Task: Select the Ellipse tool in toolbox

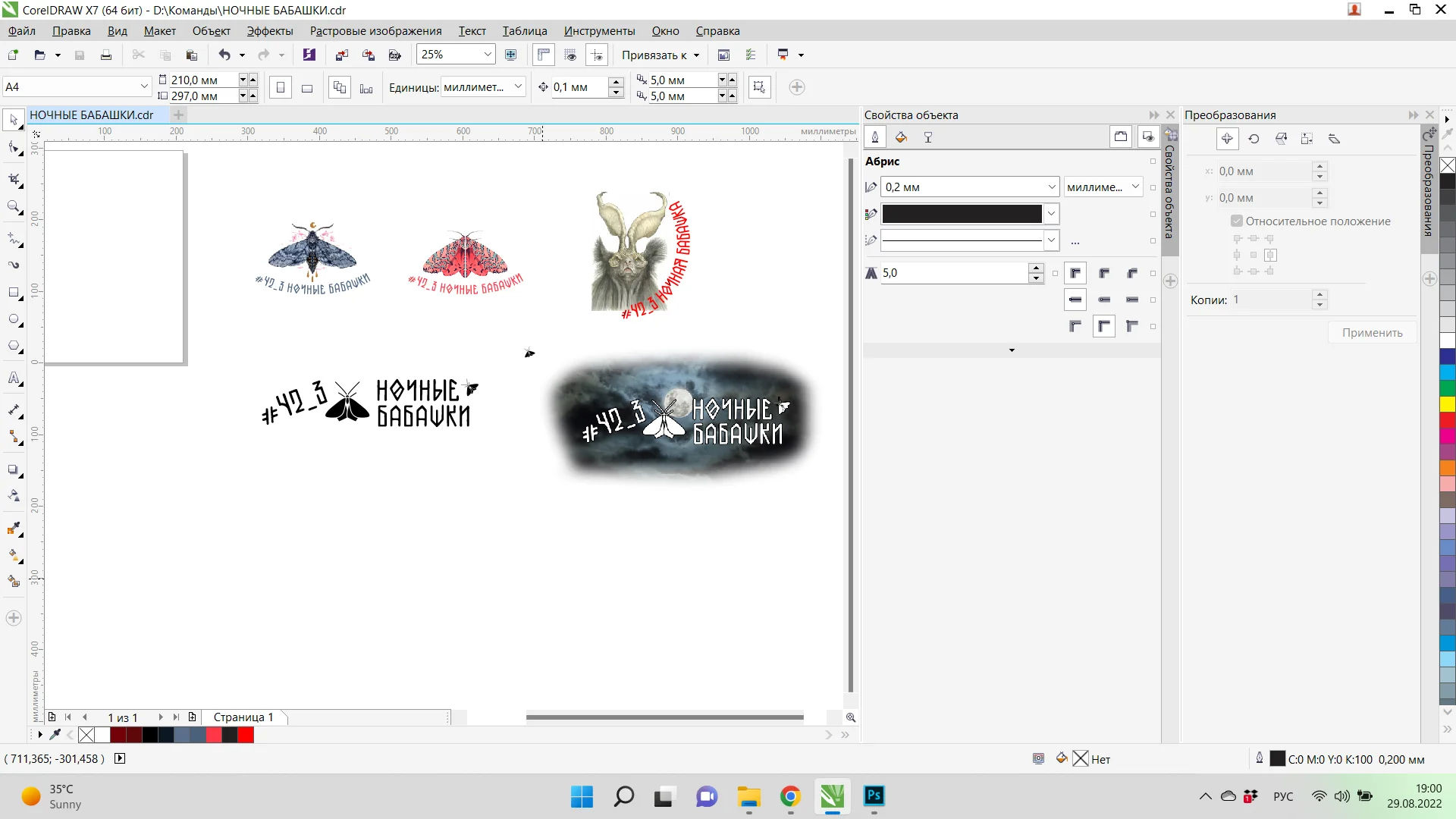Action: point(14,319)
